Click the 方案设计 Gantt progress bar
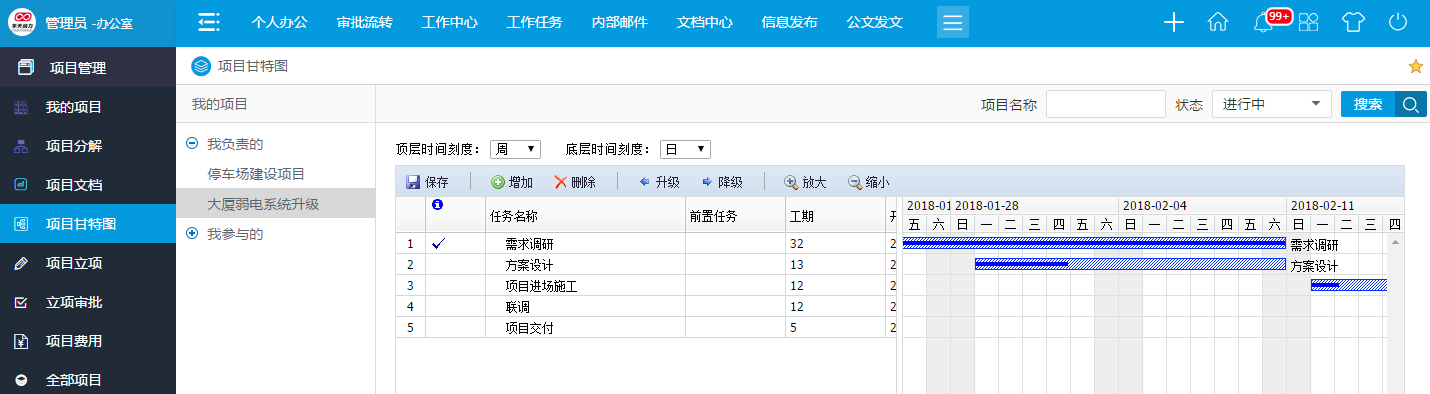The width and height of the screenshot is (1430, 394). pos(1130,264)
